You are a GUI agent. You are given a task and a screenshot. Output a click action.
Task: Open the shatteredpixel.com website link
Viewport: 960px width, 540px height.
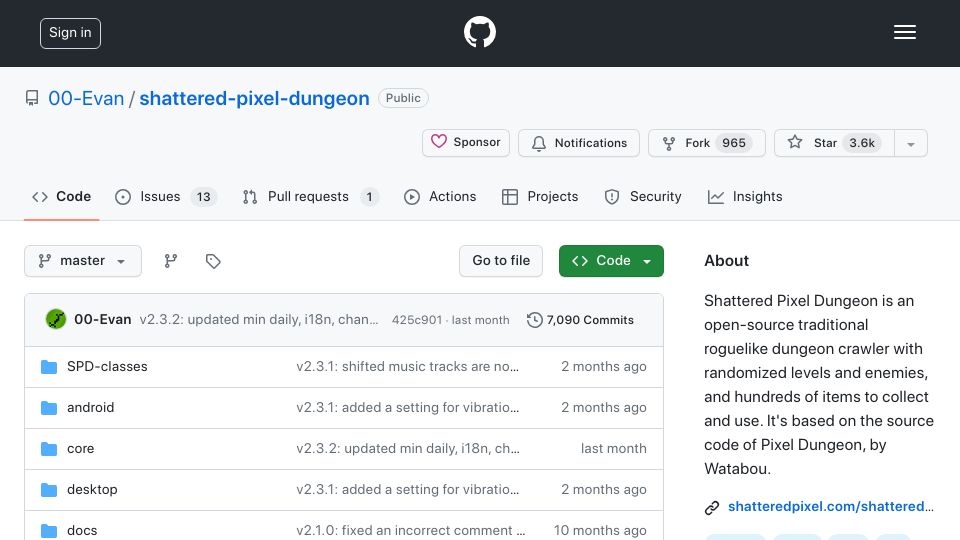click(831, 506)
